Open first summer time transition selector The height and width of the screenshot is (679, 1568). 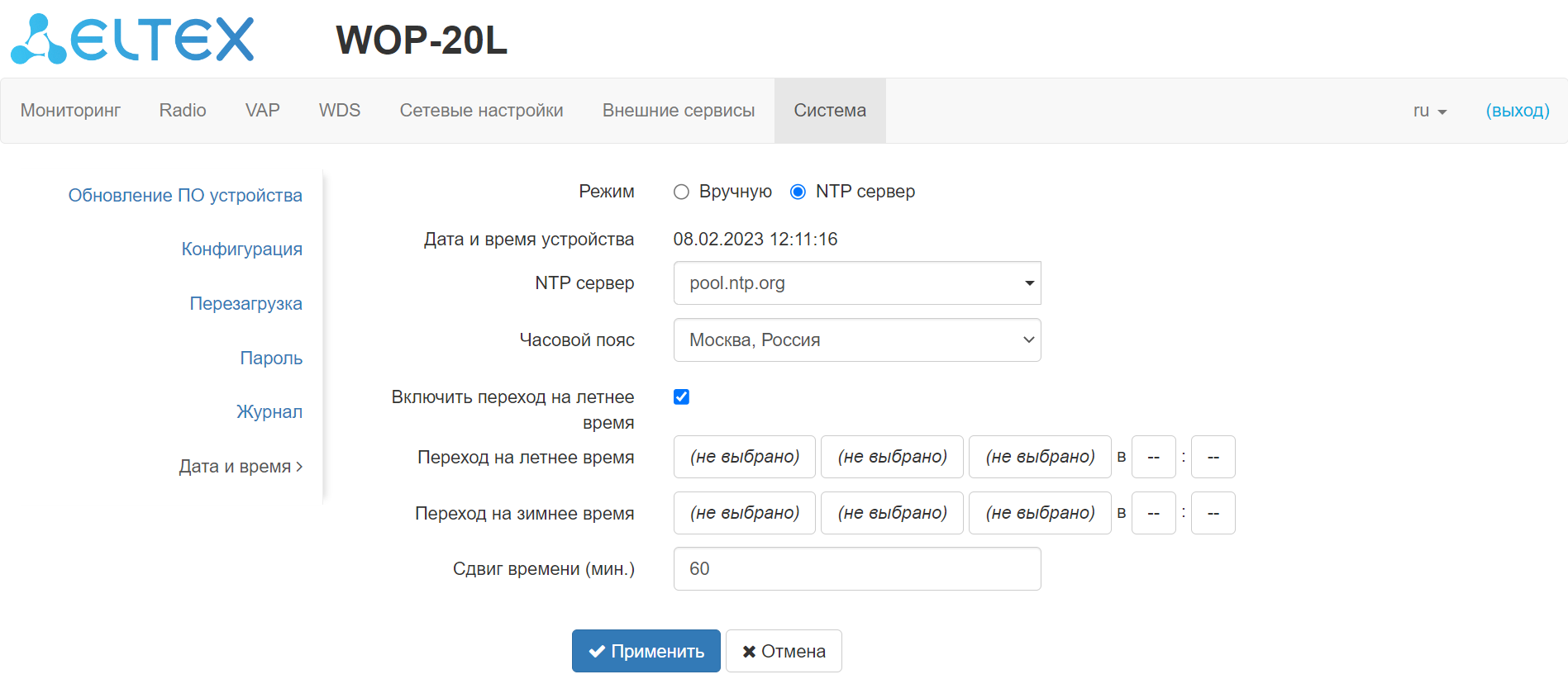[x=745, y=457]
